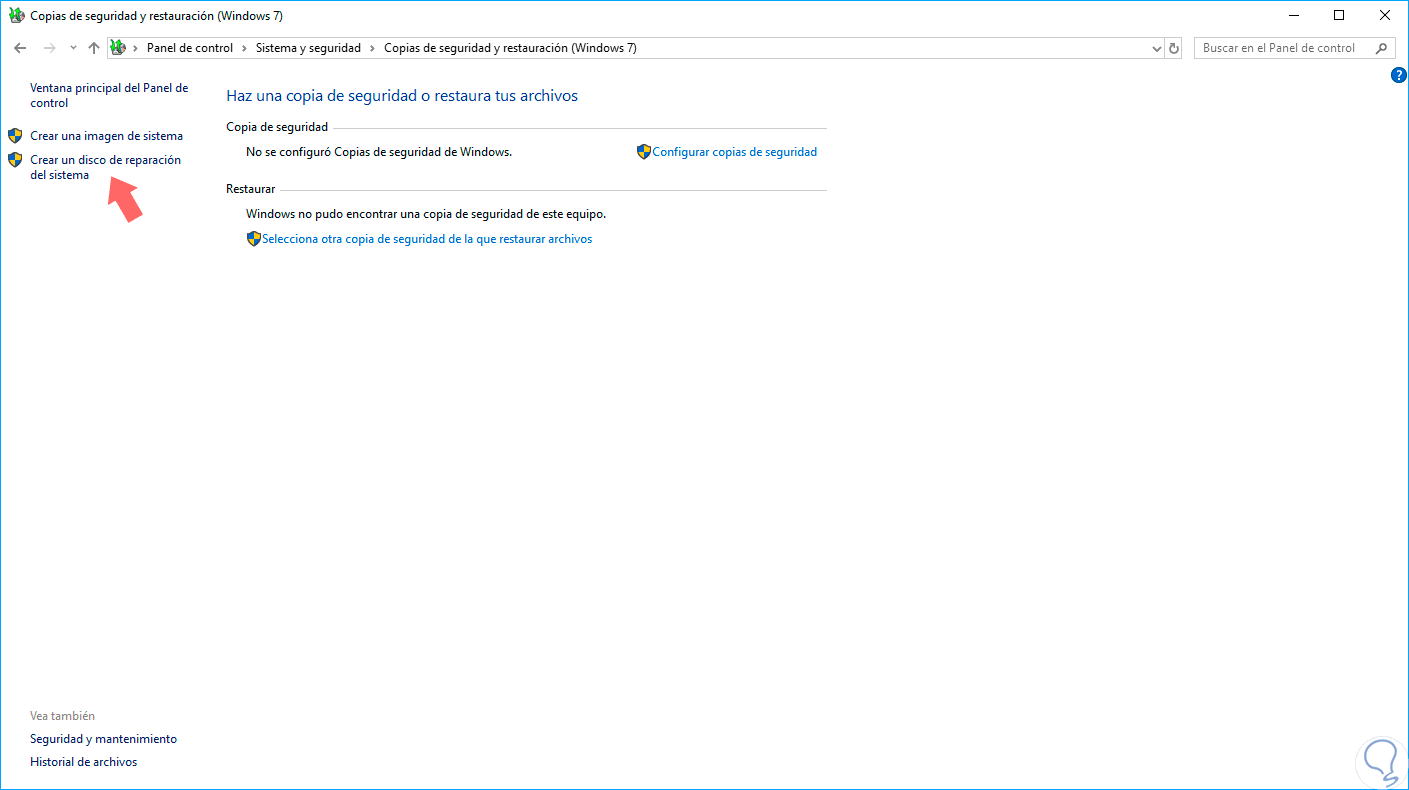The image size is (1409, 790).
Task: Click the magnifying glass search icon
Action: pyautogui.click(x=1382, y=48)
